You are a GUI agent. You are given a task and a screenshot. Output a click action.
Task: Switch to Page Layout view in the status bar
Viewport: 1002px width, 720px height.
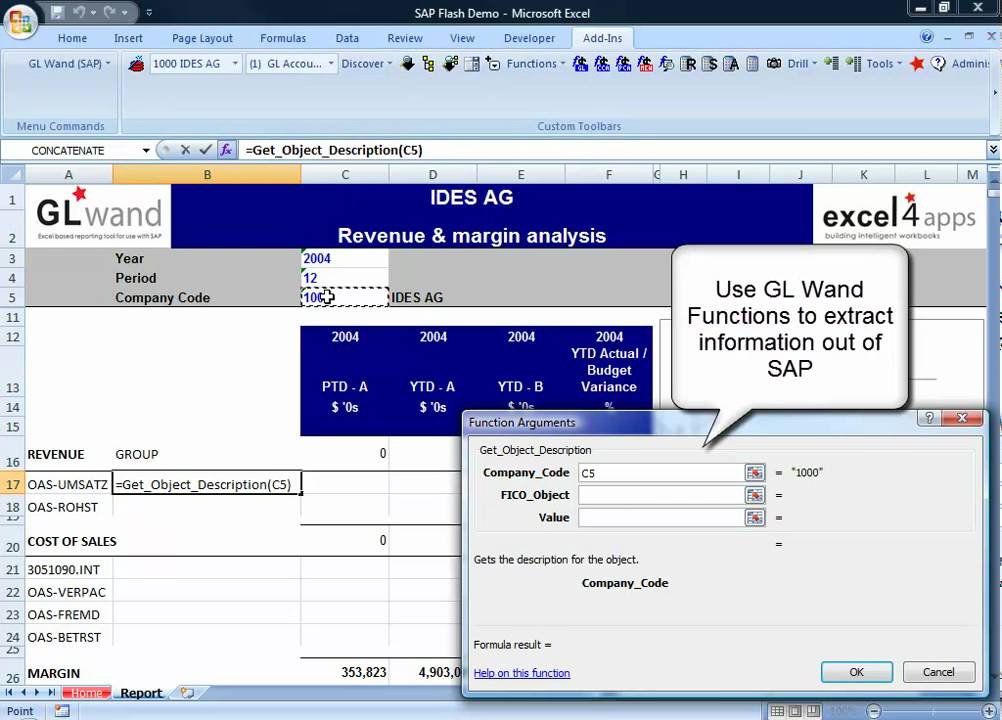(795, 710)
